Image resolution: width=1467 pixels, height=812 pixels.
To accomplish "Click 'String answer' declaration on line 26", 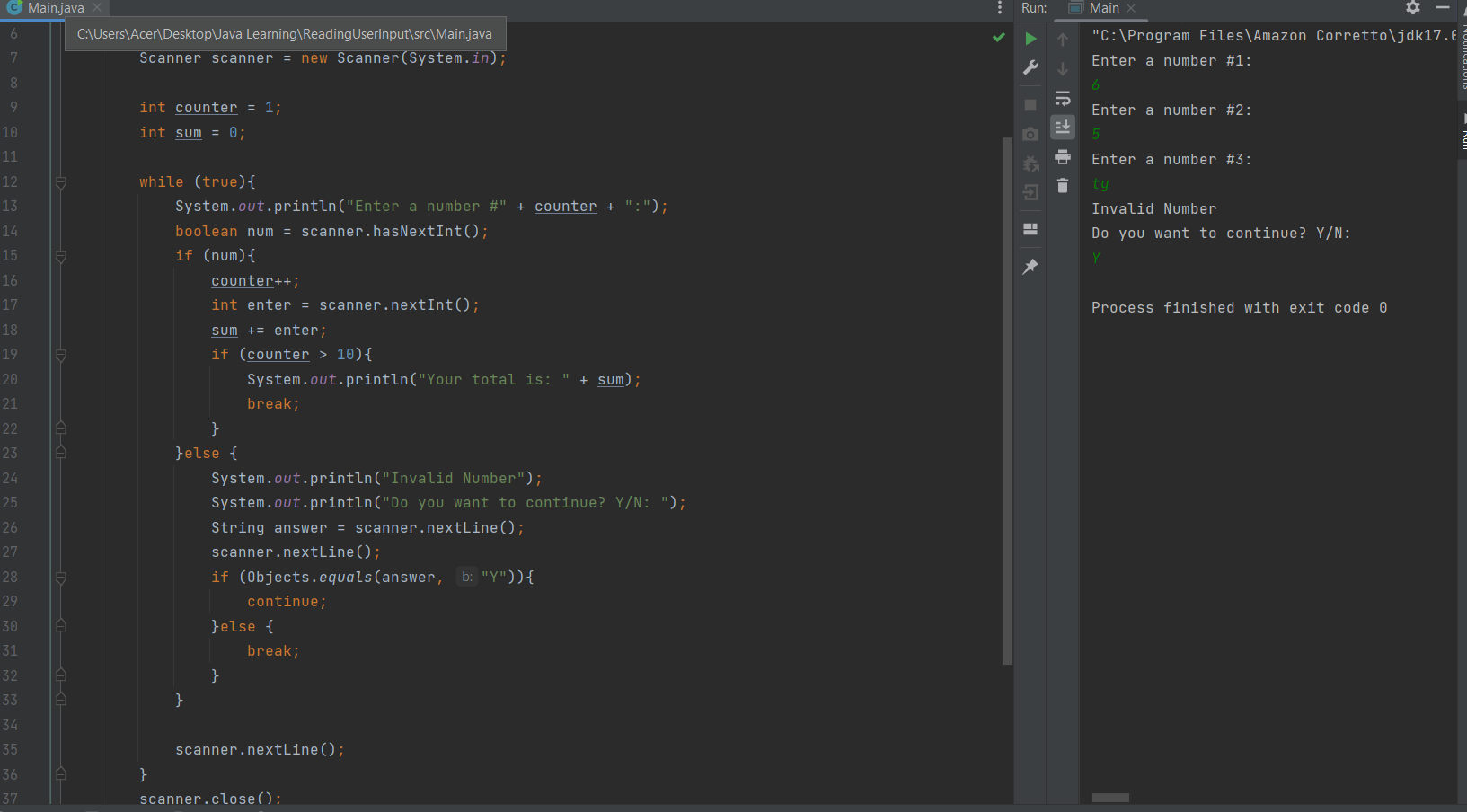I will (x=270, y=528).
